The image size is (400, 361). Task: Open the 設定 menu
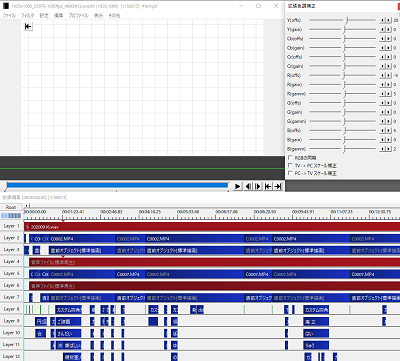point(44,15)
